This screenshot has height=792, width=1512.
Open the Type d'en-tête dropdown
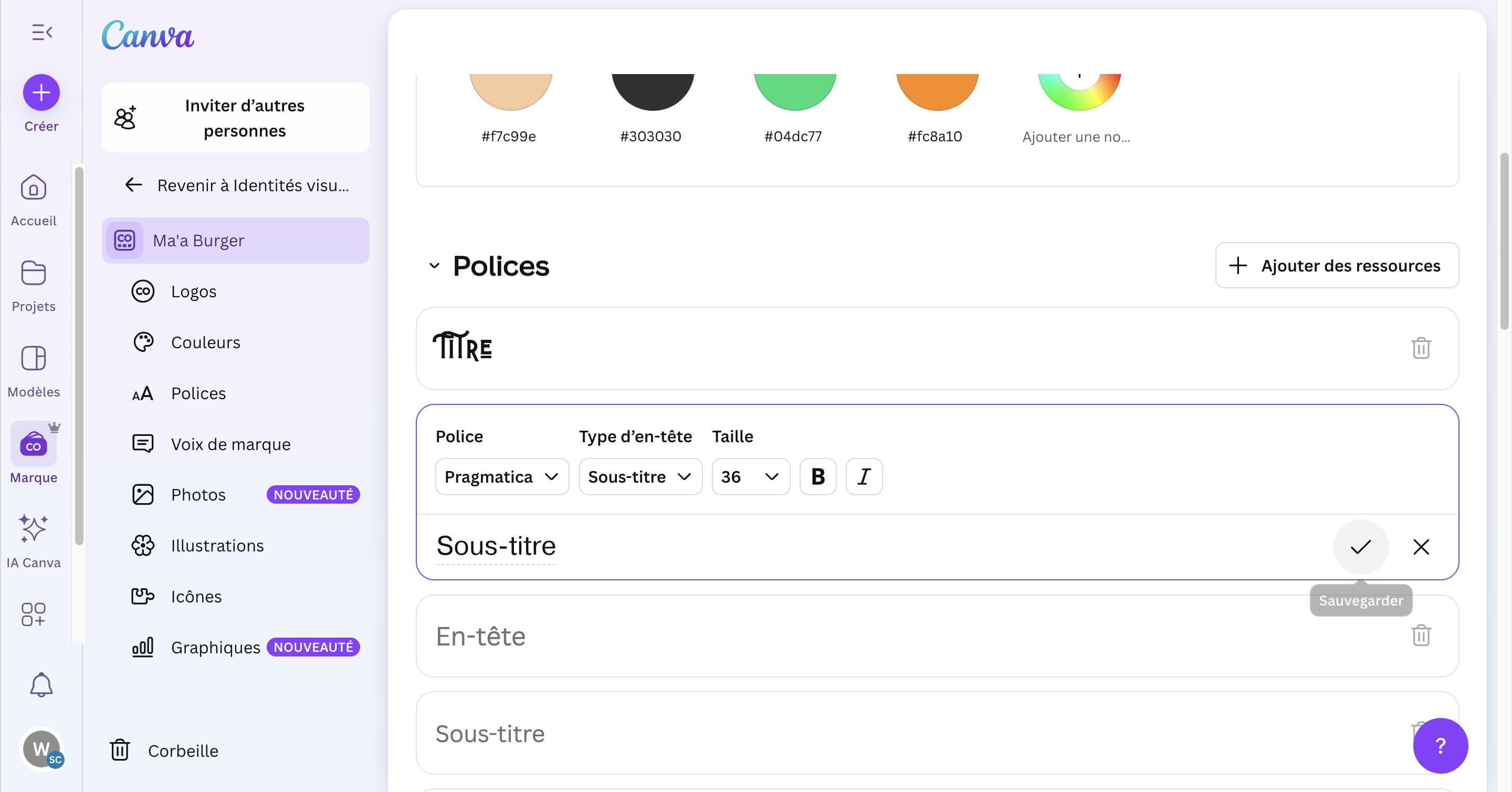[640, 477]
